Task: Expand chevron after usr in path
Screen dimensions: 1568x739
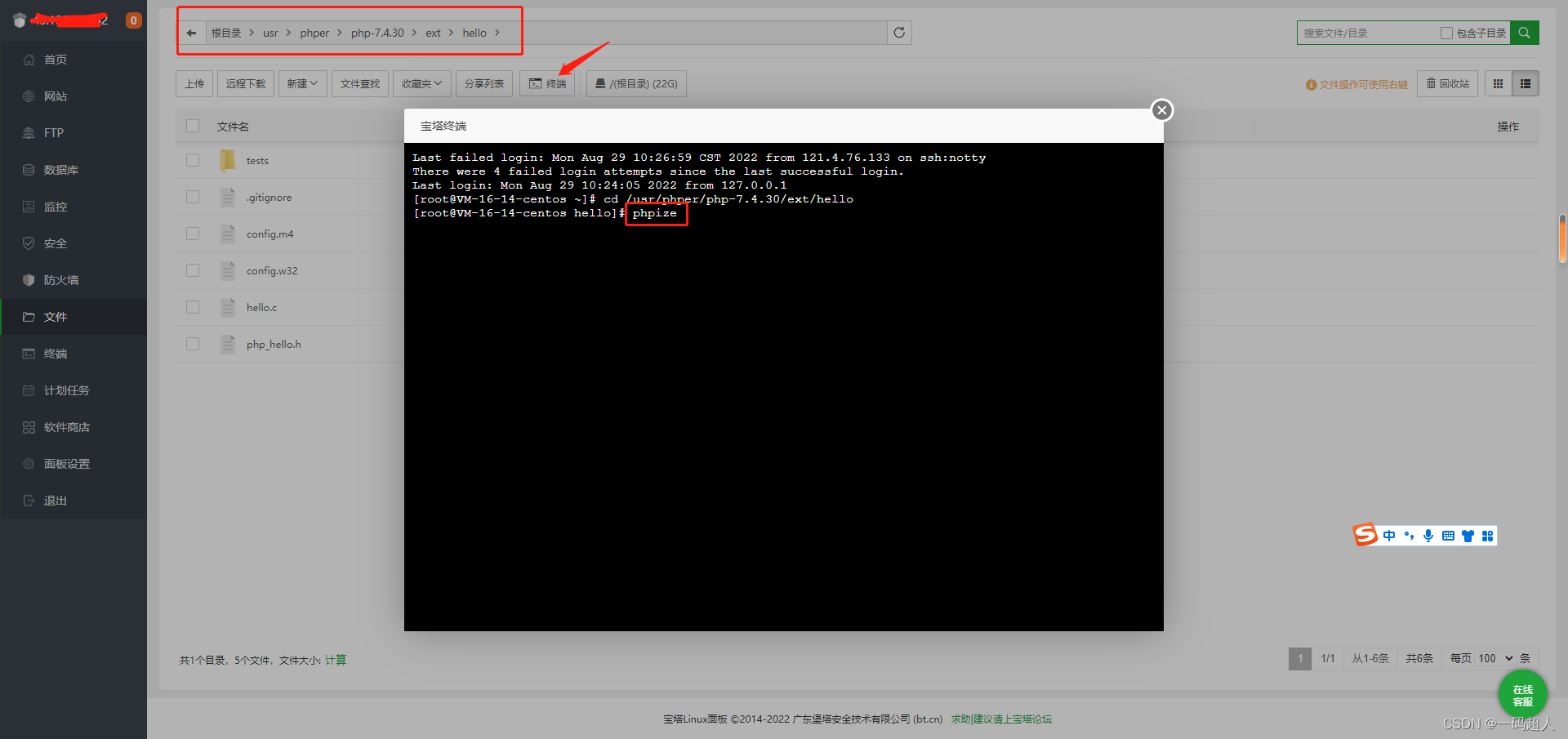Action: tap(288, 33)
